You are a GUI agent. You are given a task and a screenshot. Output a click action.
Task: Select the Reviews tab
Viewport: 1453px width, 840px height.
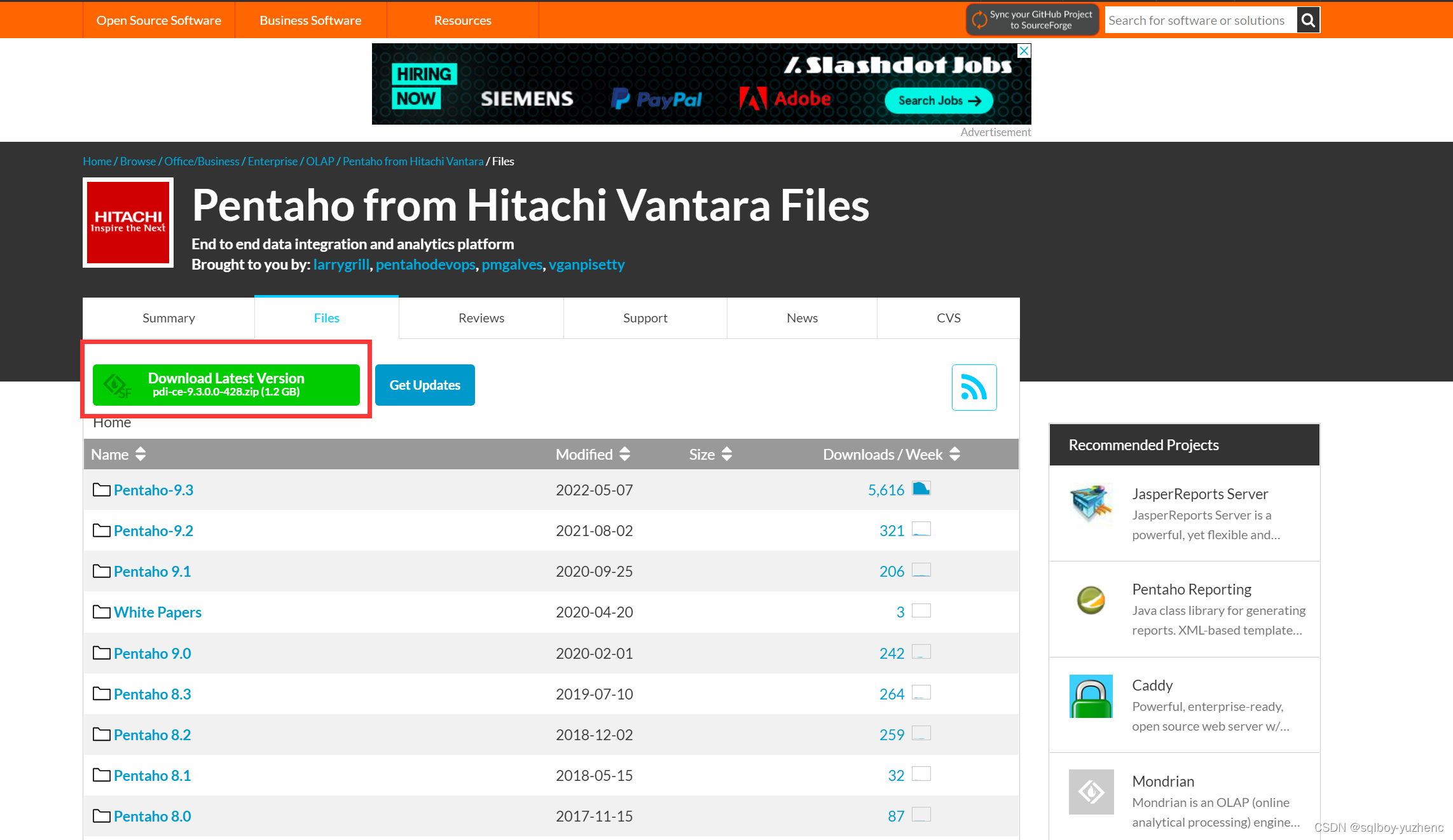click(481, 317)
